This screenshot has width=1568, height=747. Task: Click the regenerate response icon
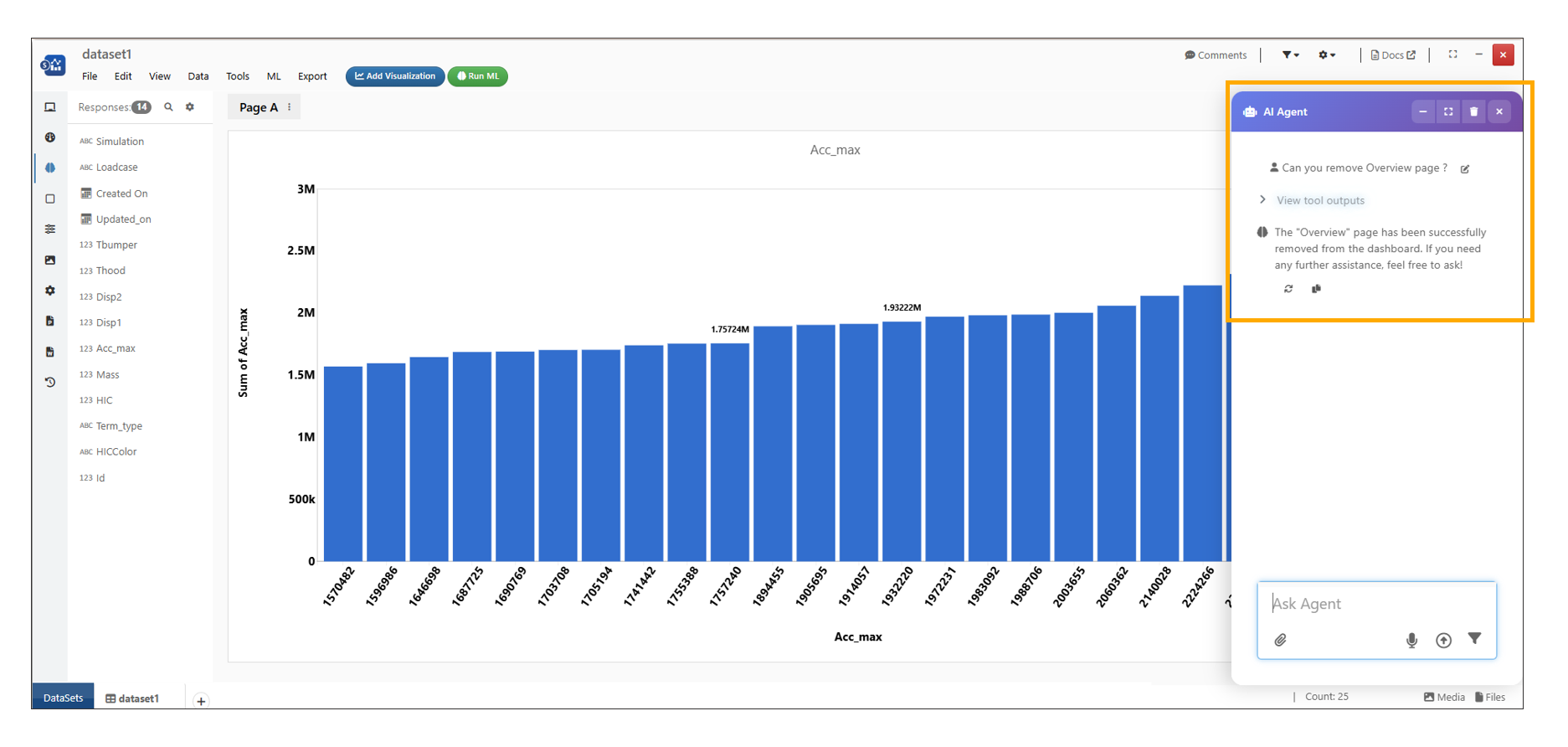click(1288, 289)
